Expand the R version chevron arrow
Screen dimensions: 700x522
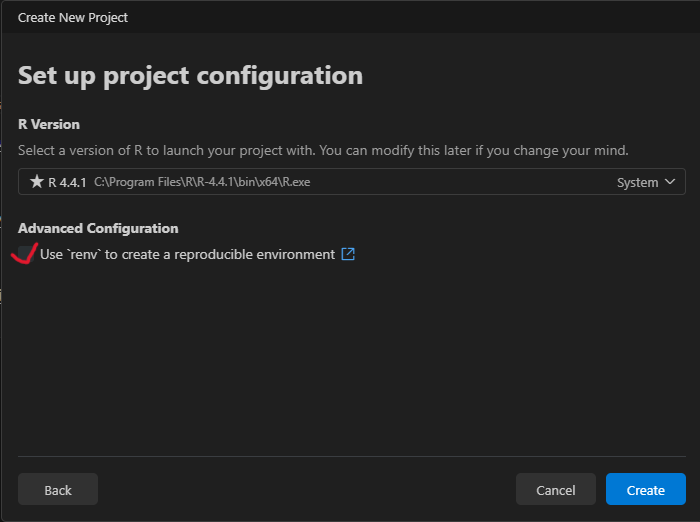[670, 182]
